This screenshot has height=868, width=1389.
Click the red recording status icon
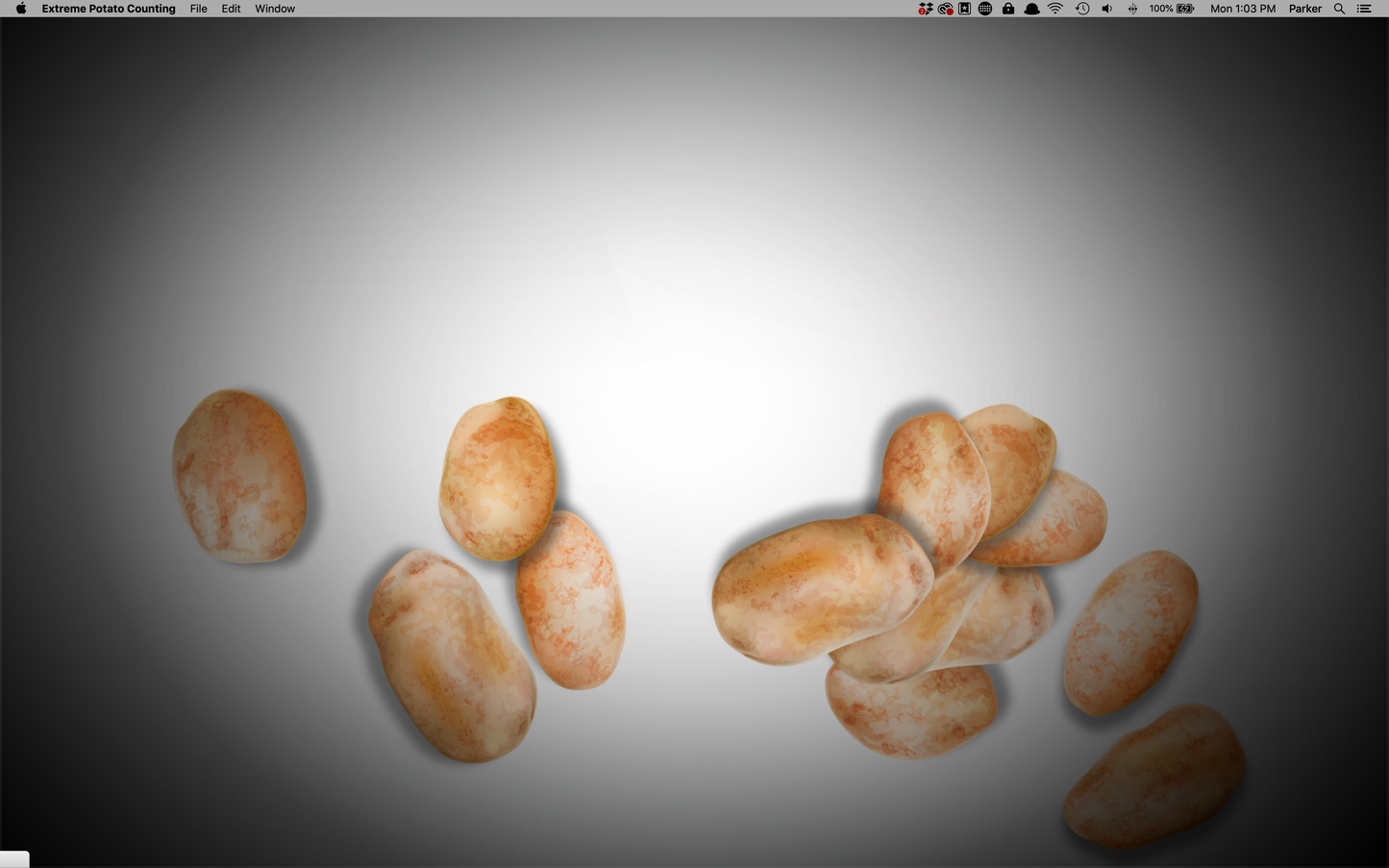click(946, 9)
